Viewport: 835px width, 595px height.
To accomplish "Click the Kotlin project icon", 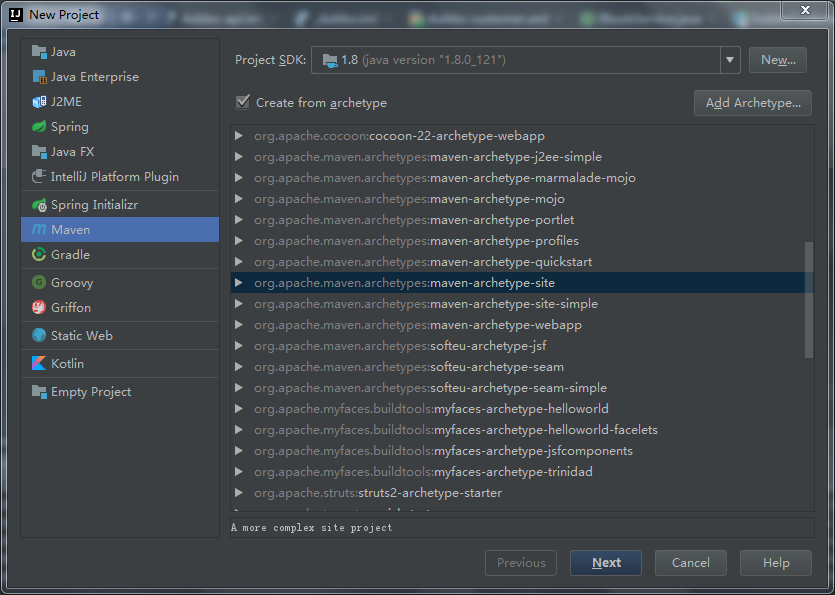I will click(39, 364).
